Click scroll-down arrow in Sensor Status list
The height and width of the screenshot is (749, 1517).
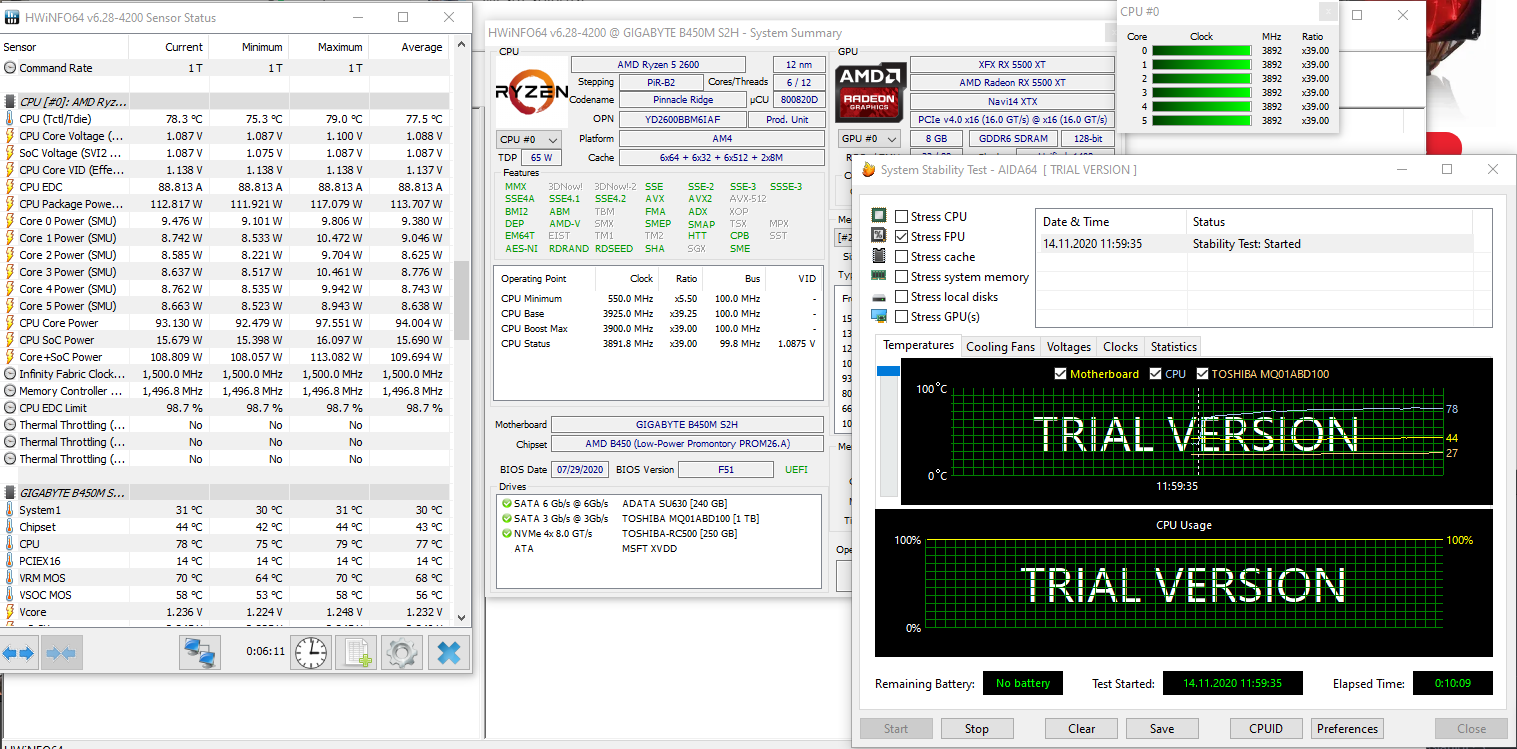point(461,617)
